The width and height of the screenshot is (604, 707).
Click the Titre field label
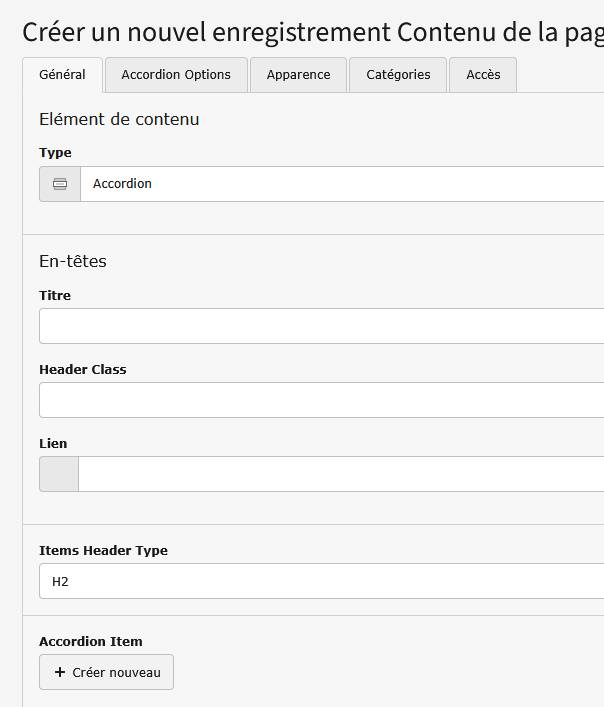pyautogui.click(x=55, y=296)
